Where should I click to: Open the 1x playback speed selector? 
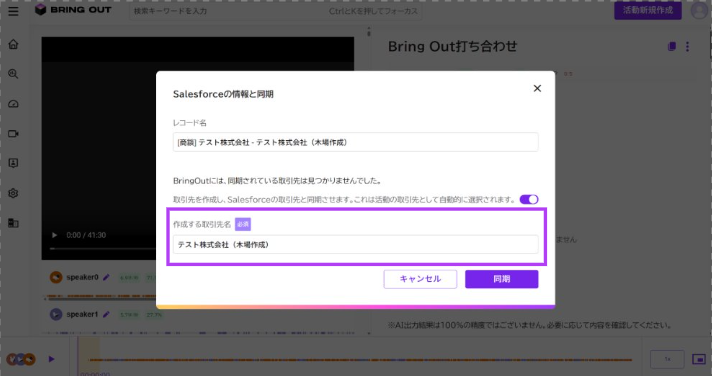pyautogui.click(x=667, y=359)
